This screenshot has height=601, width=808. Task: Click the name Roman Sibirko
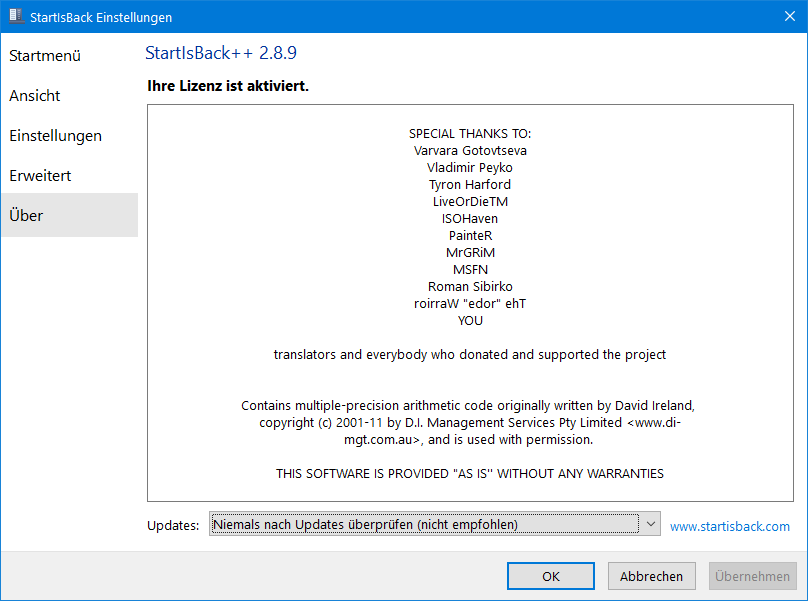[x=470, y=287]
